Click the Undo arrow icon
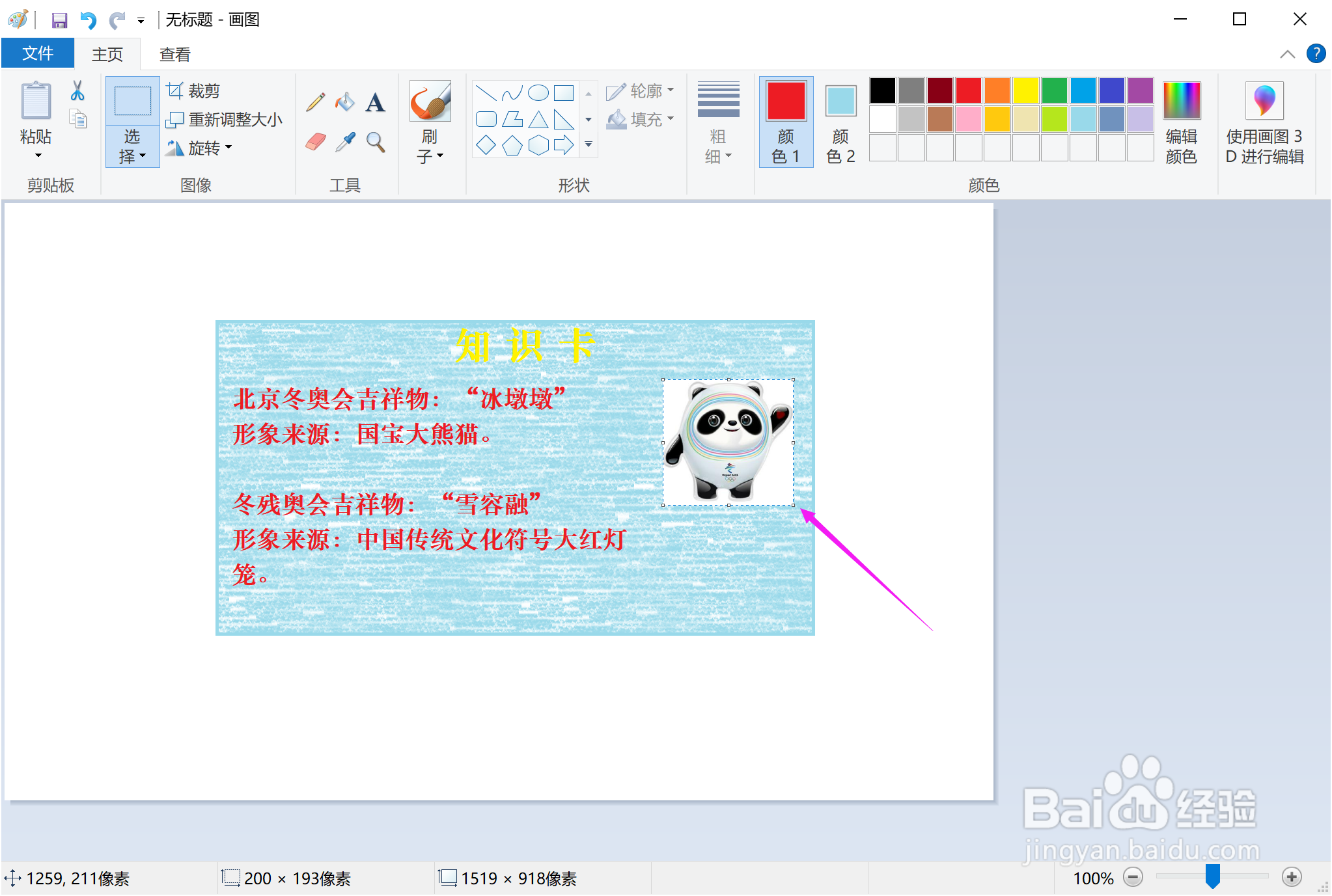This screenshot has height=896, width=1332. coord(88,20)
